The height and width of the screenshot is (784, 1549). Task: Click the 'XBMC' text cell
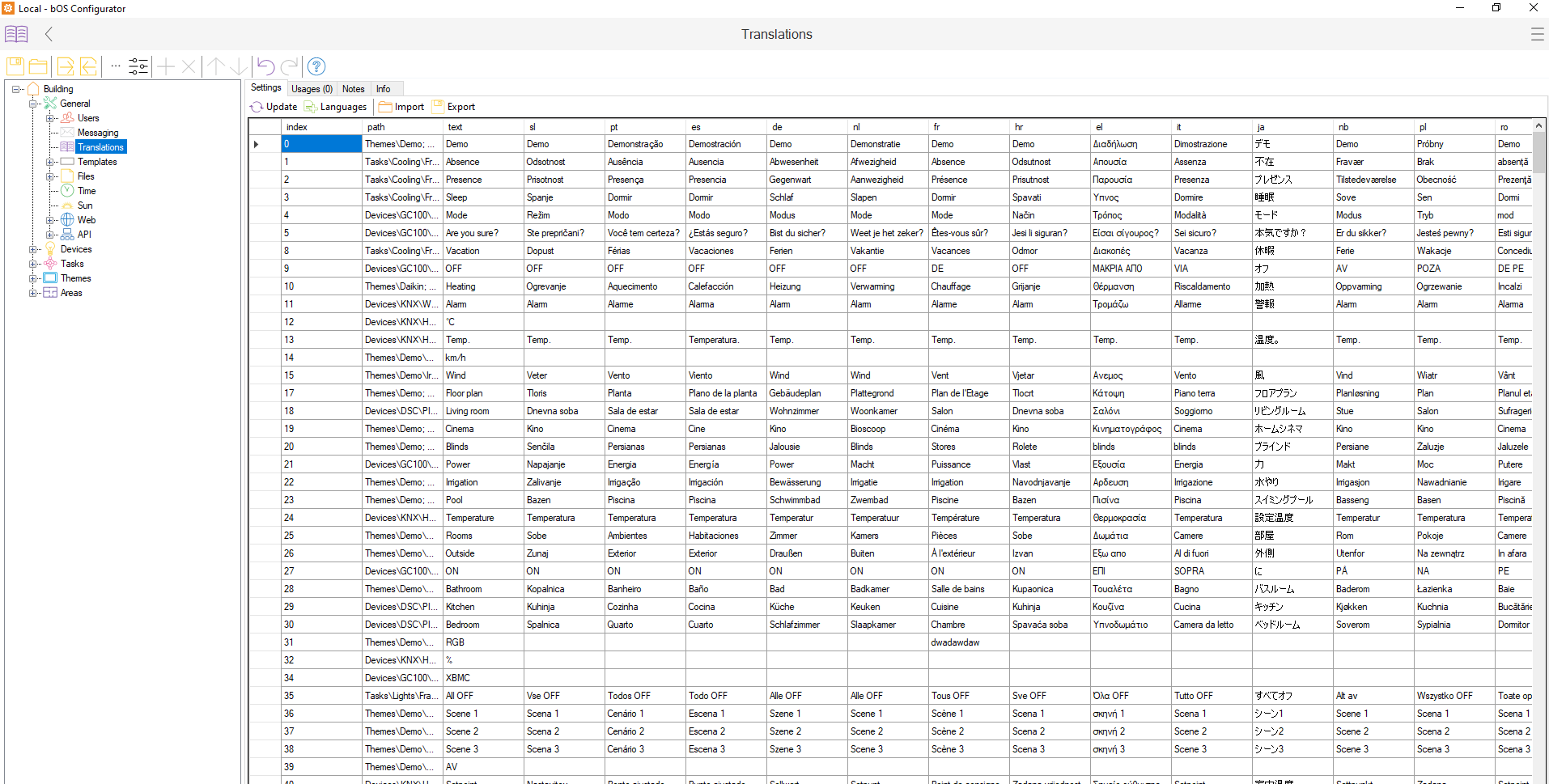(483, 678)
